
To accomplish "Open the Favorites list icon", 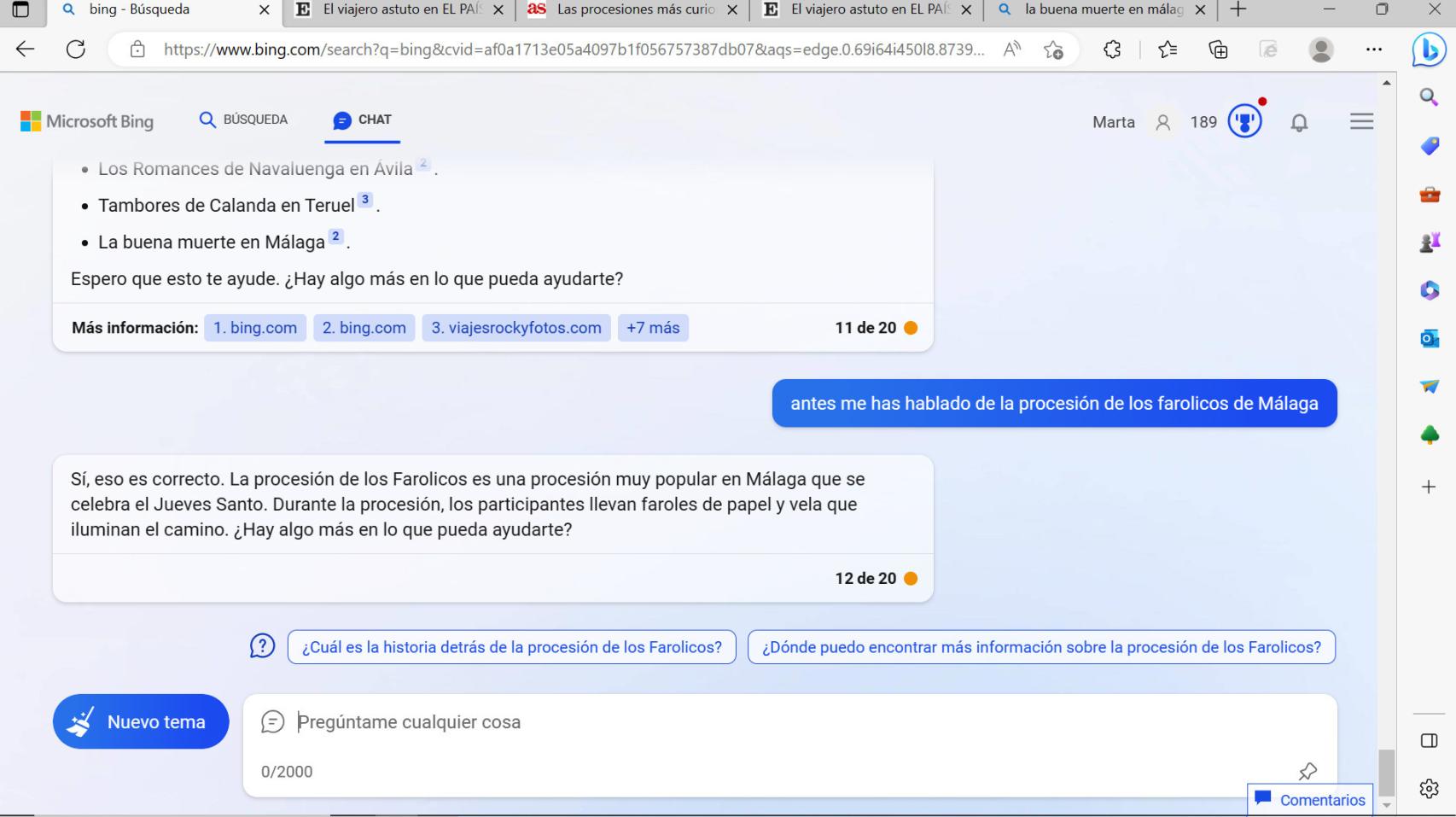I will [x=1168, y=50].
